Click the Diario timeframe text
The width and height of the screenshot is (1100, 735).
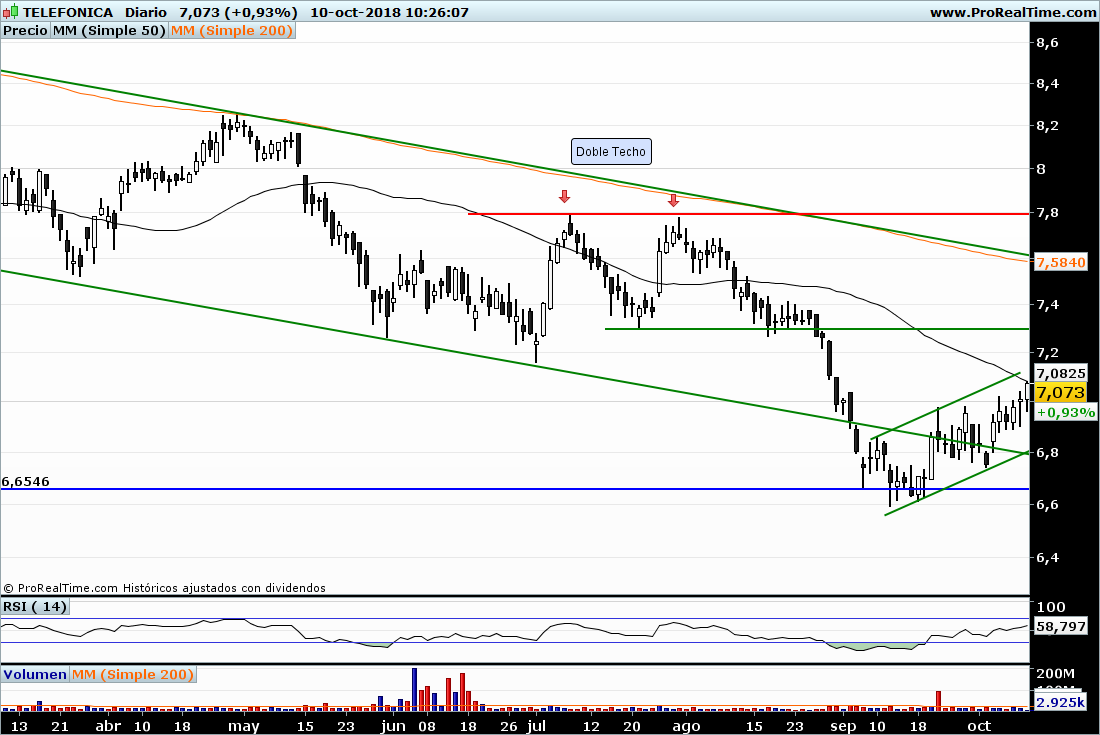coord(146,12)
